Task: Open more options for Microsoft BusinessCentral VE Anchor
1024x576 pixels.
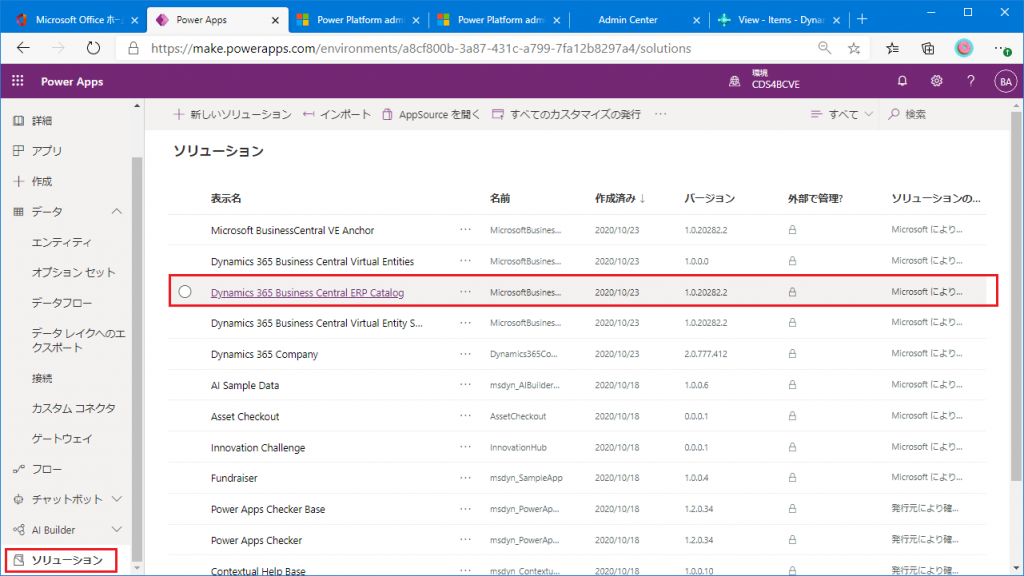Action: pyautogui.click(x=465, y=230)
